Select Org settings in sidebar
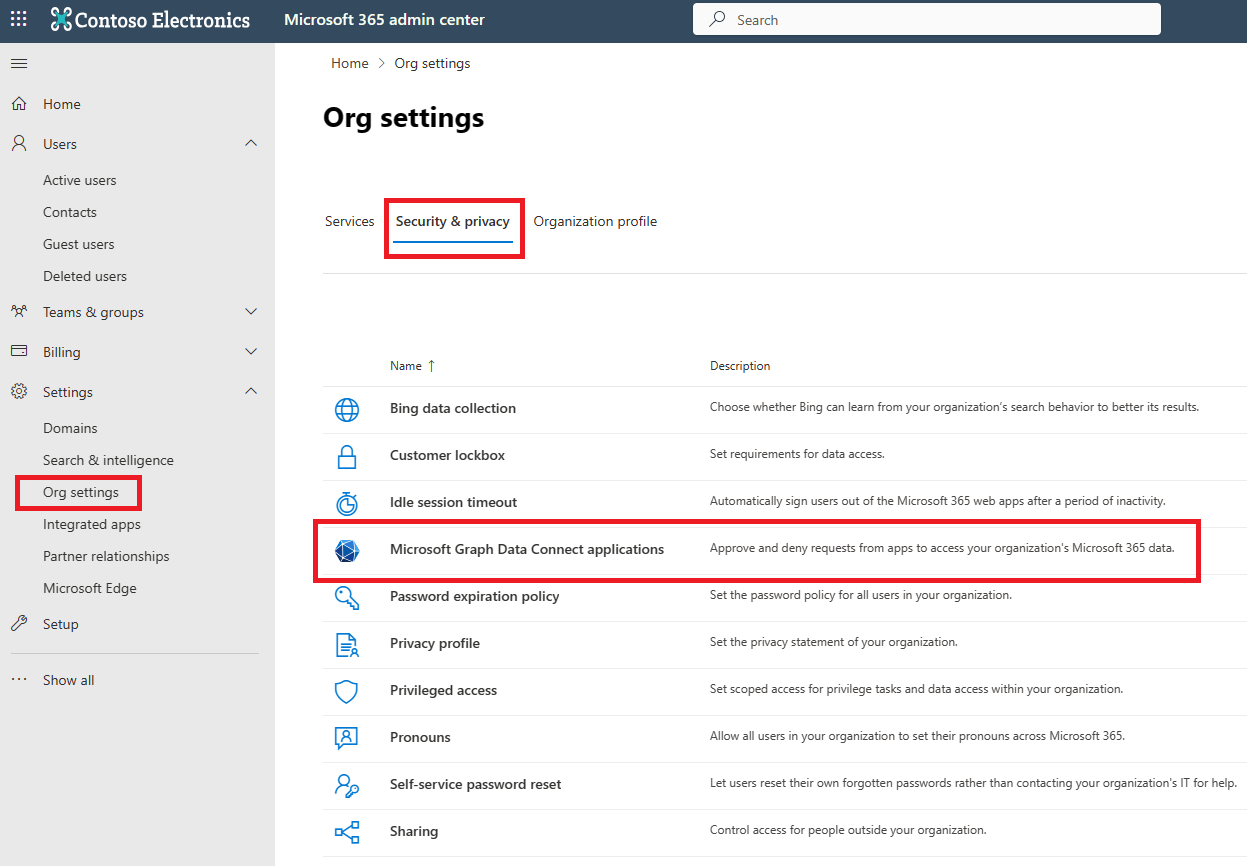The image size is (1247, 866). coord(81,492)
